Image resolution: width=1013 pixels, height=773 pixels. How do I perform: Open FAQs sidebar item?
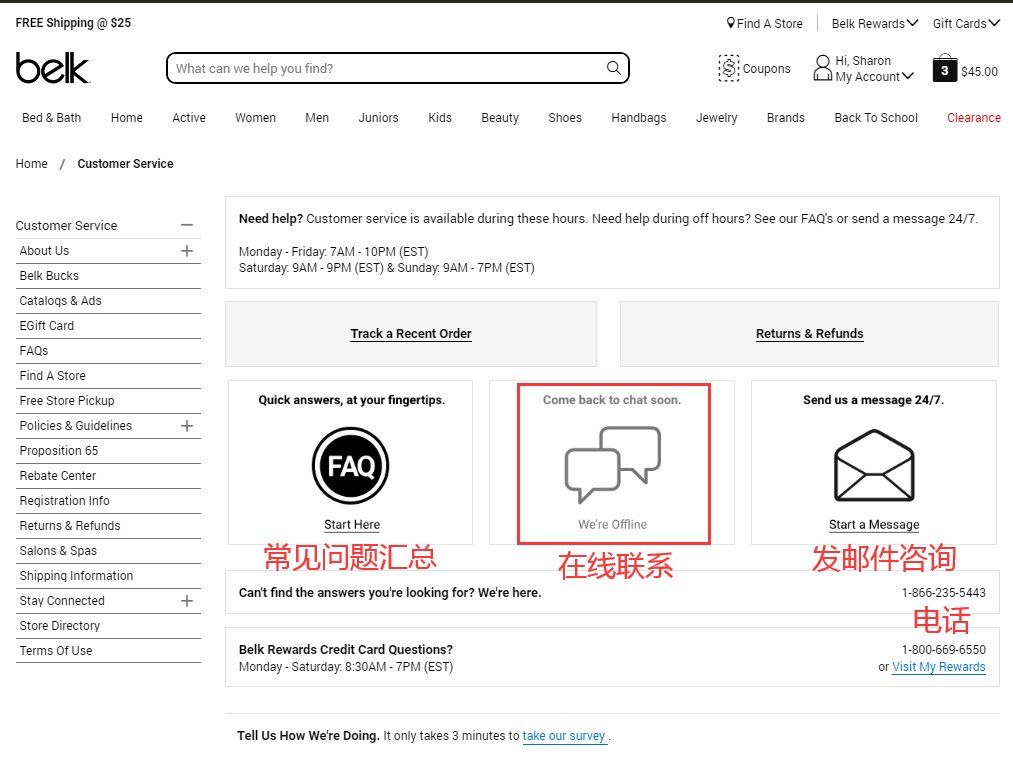click(x=34, y=351)
